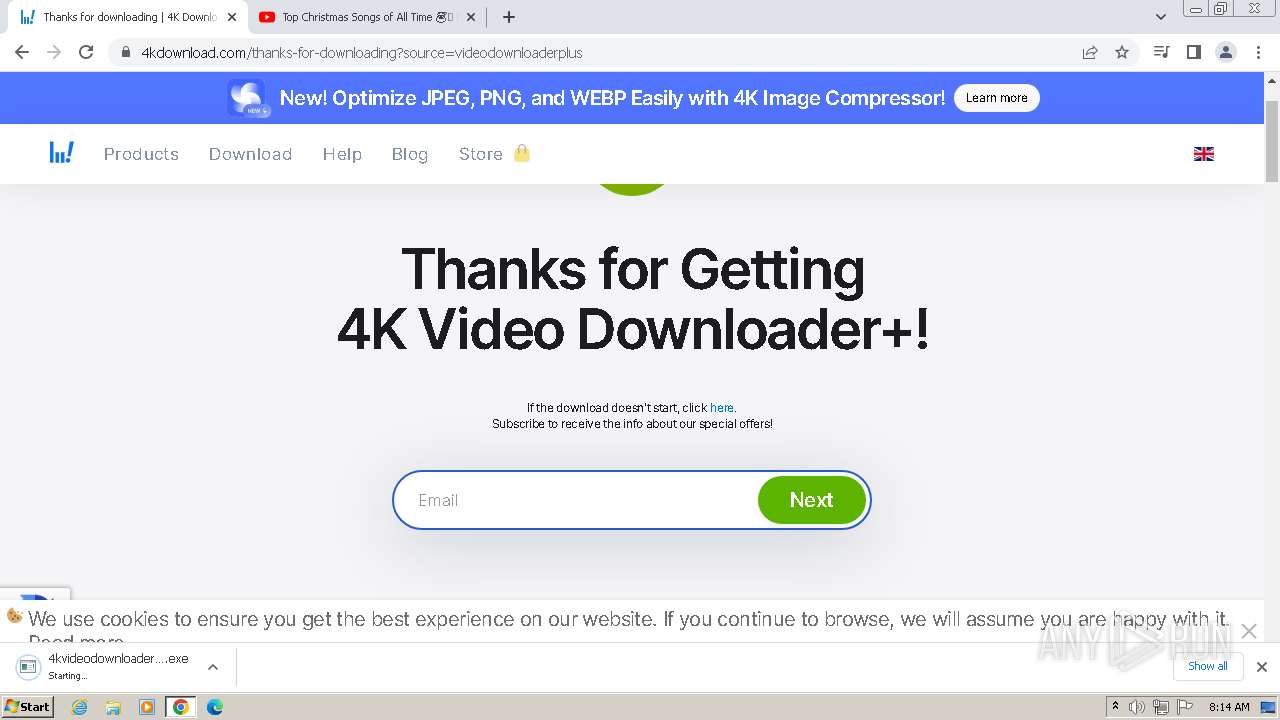Open Chrome three-dot menu
Viewport: 1280px width, 720px height.
point(1258,52)
